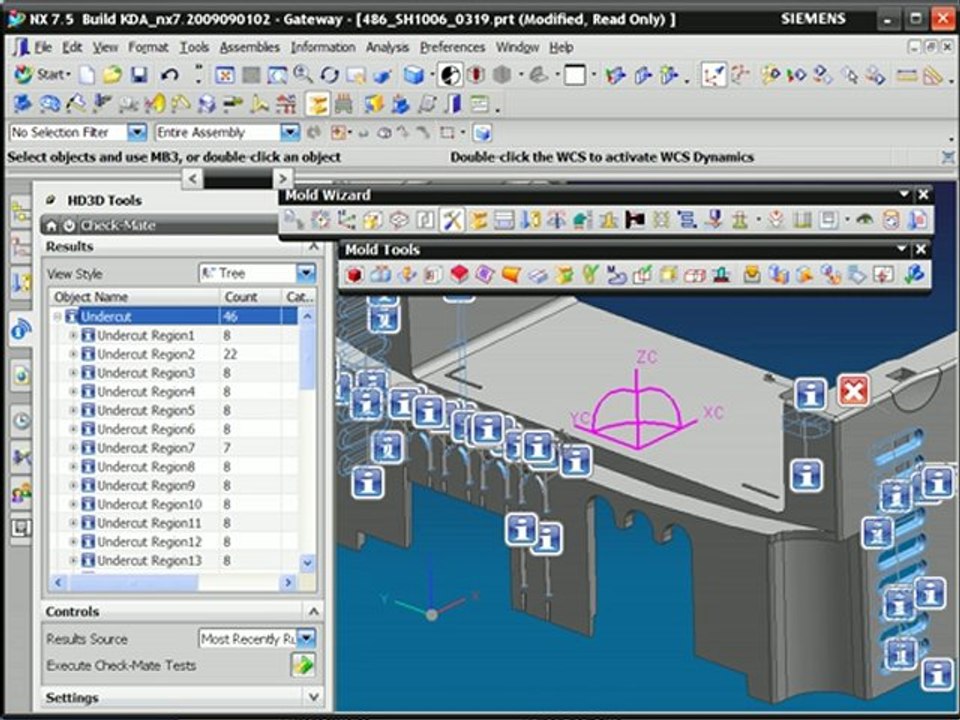Screen dimensions: 960x720
Task: Expand the Undercut Region1 node
Action: (x=73, y=336)
